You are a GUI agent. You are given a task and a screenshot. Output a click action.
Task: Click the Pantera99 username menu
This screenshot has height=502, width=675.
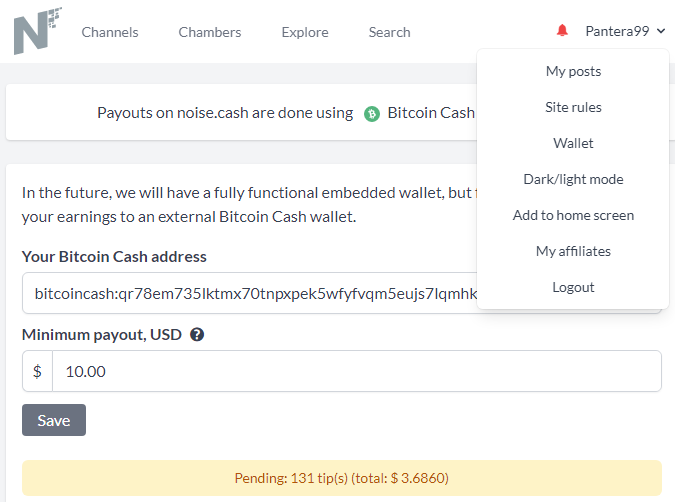pyautogui.click(x=617, y=31)
